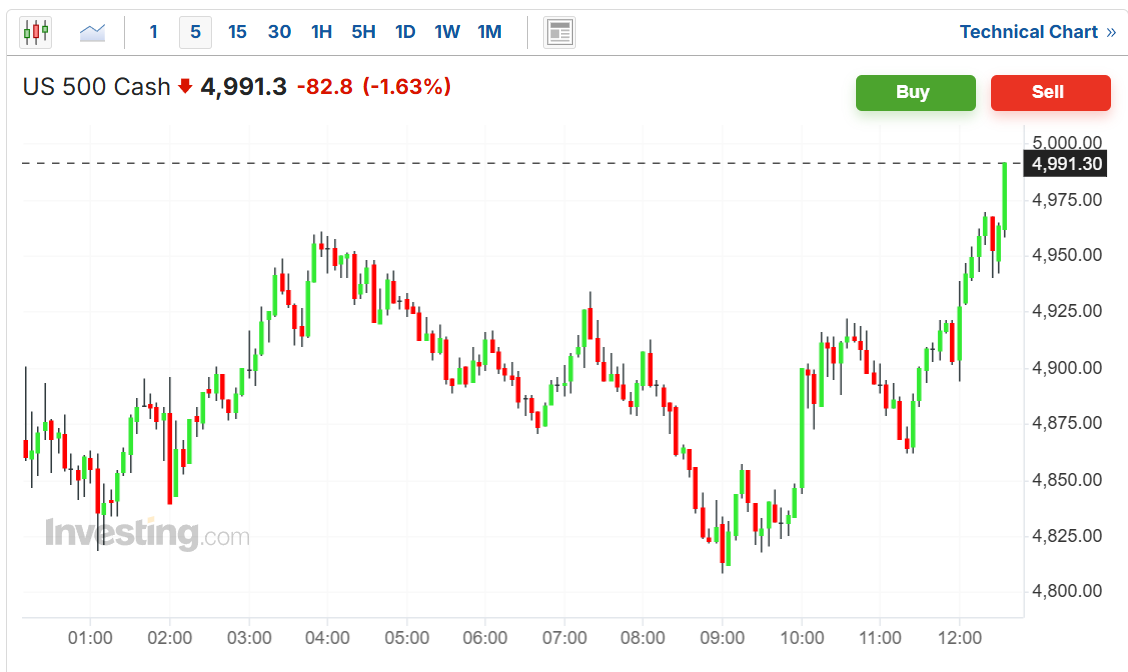Click the 04:00 time axis label
Screen dimensions: 1128x672
[327, 638]
